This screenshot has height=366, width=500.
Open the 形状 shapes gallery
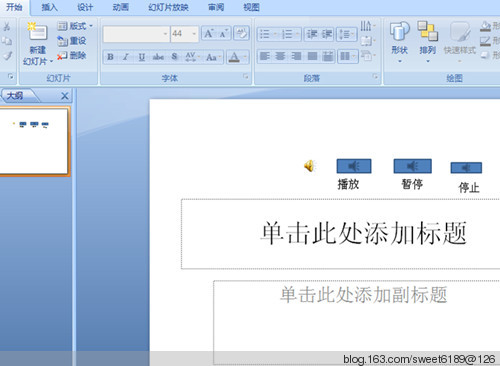pos(399,42)
